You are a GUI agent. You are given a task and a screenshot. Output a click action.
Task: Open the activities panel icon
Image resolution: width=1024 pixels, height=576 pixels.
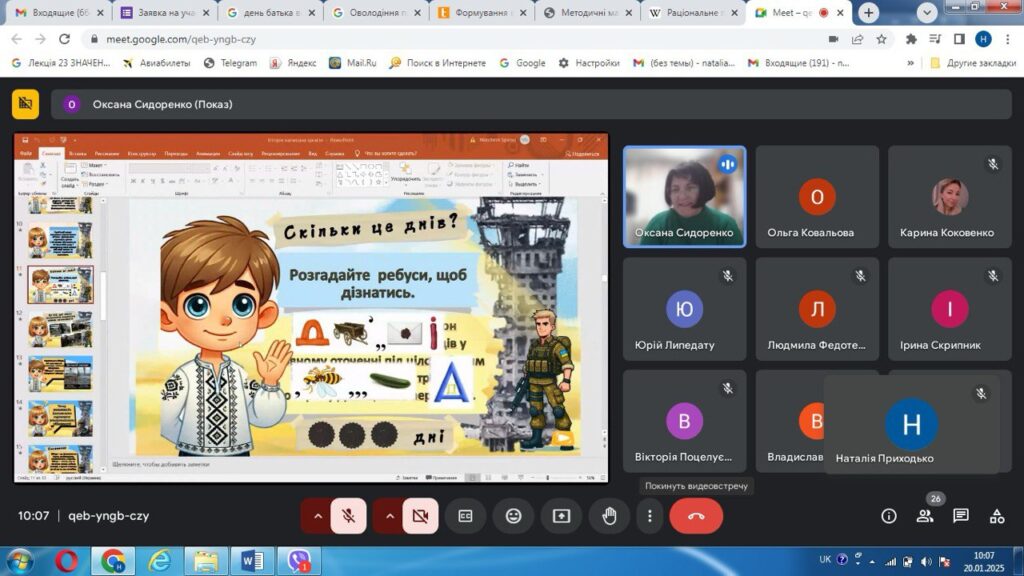click(996, 516)
